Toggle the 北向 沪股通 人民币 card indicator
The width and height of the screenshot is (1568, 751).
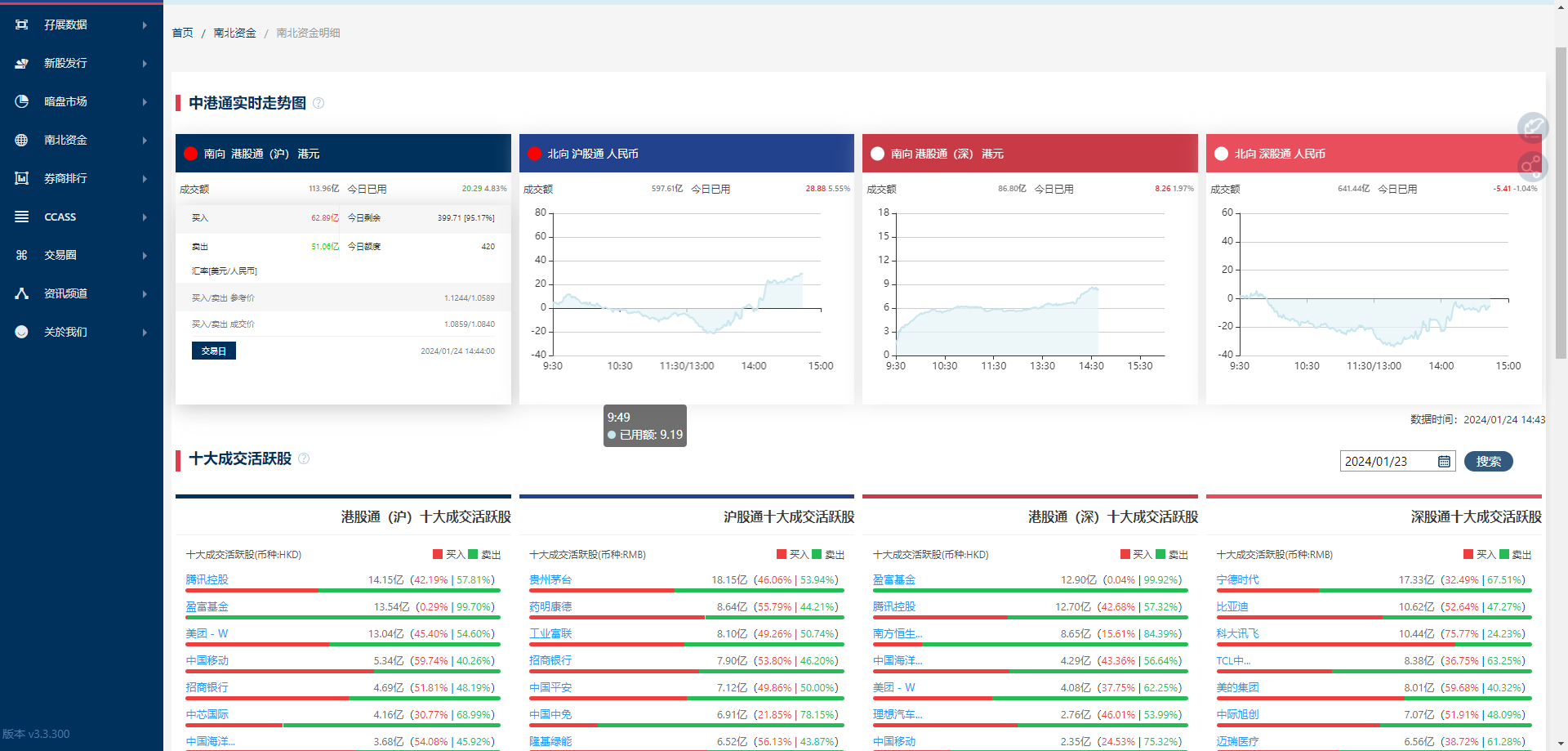[535, 154]
